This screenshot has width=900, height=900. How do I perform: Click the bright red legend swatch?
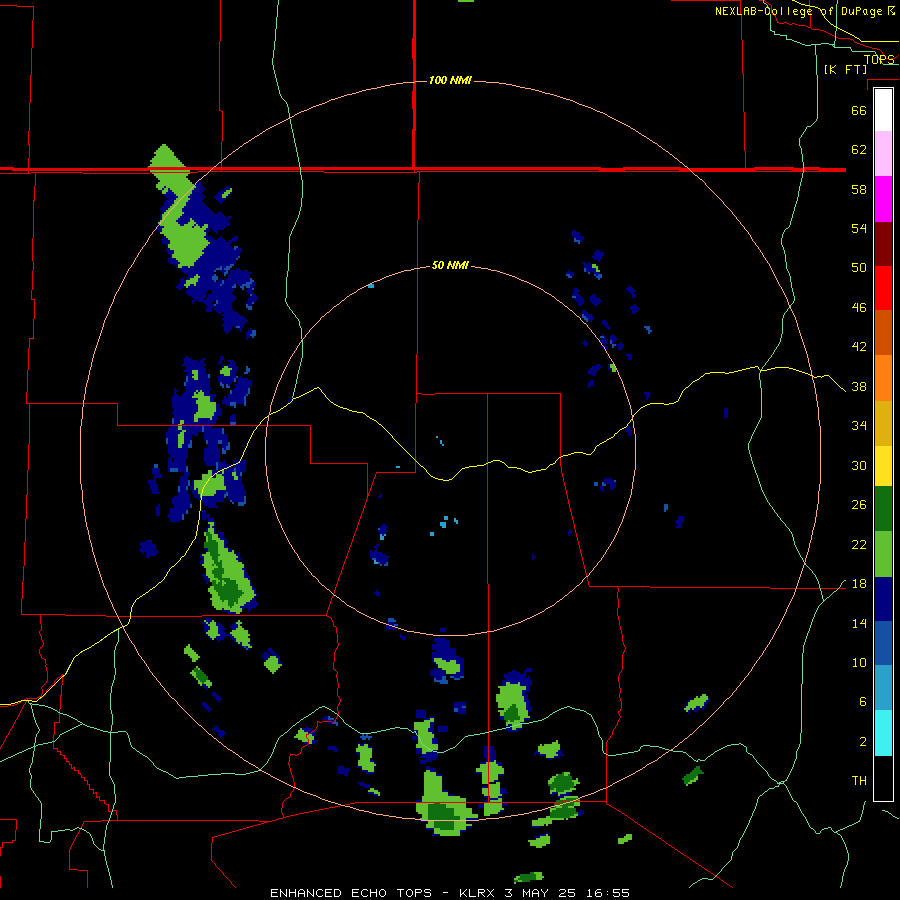click(x=883, y=288)
